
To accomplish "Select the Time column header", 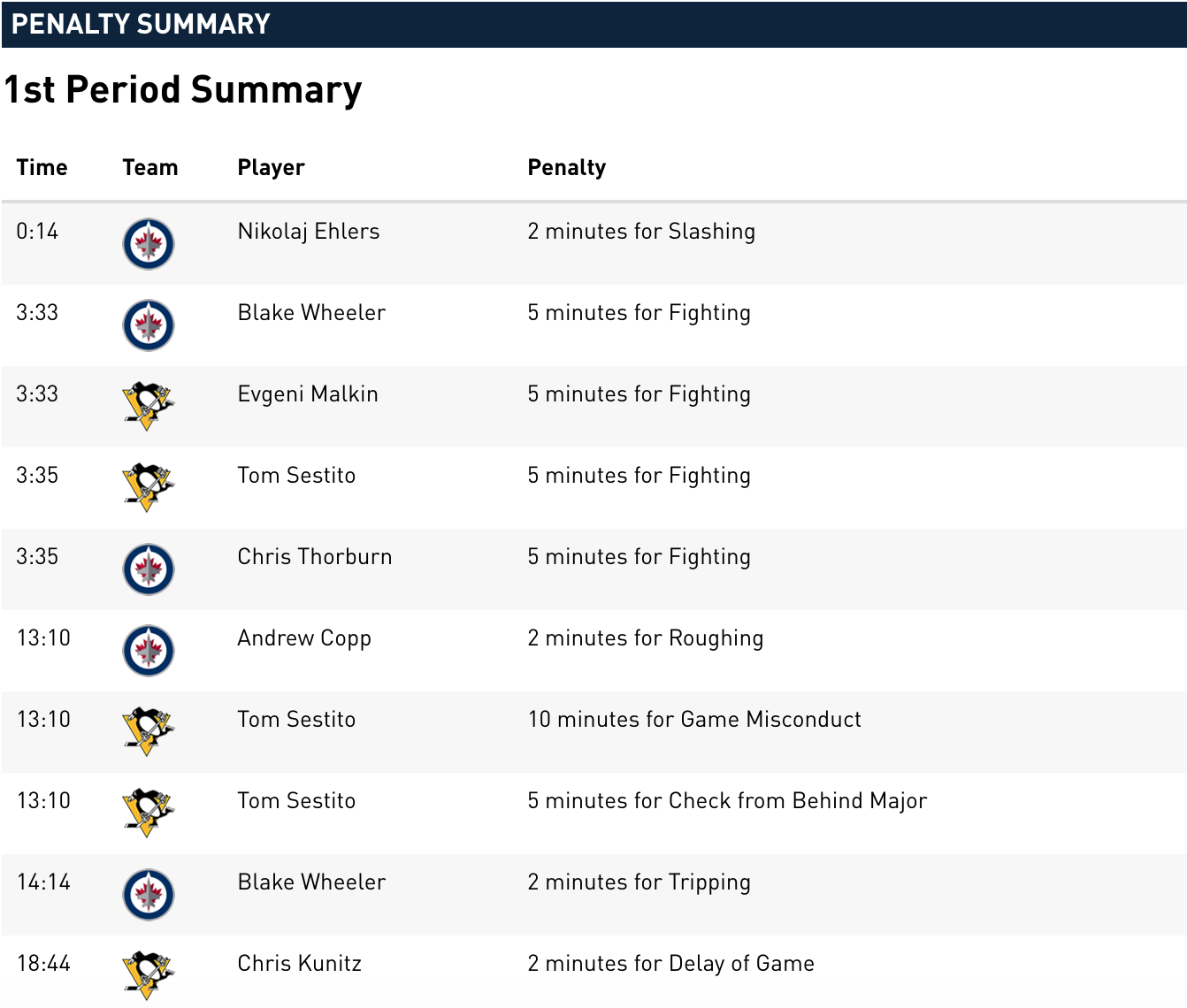I will point(42,167).
